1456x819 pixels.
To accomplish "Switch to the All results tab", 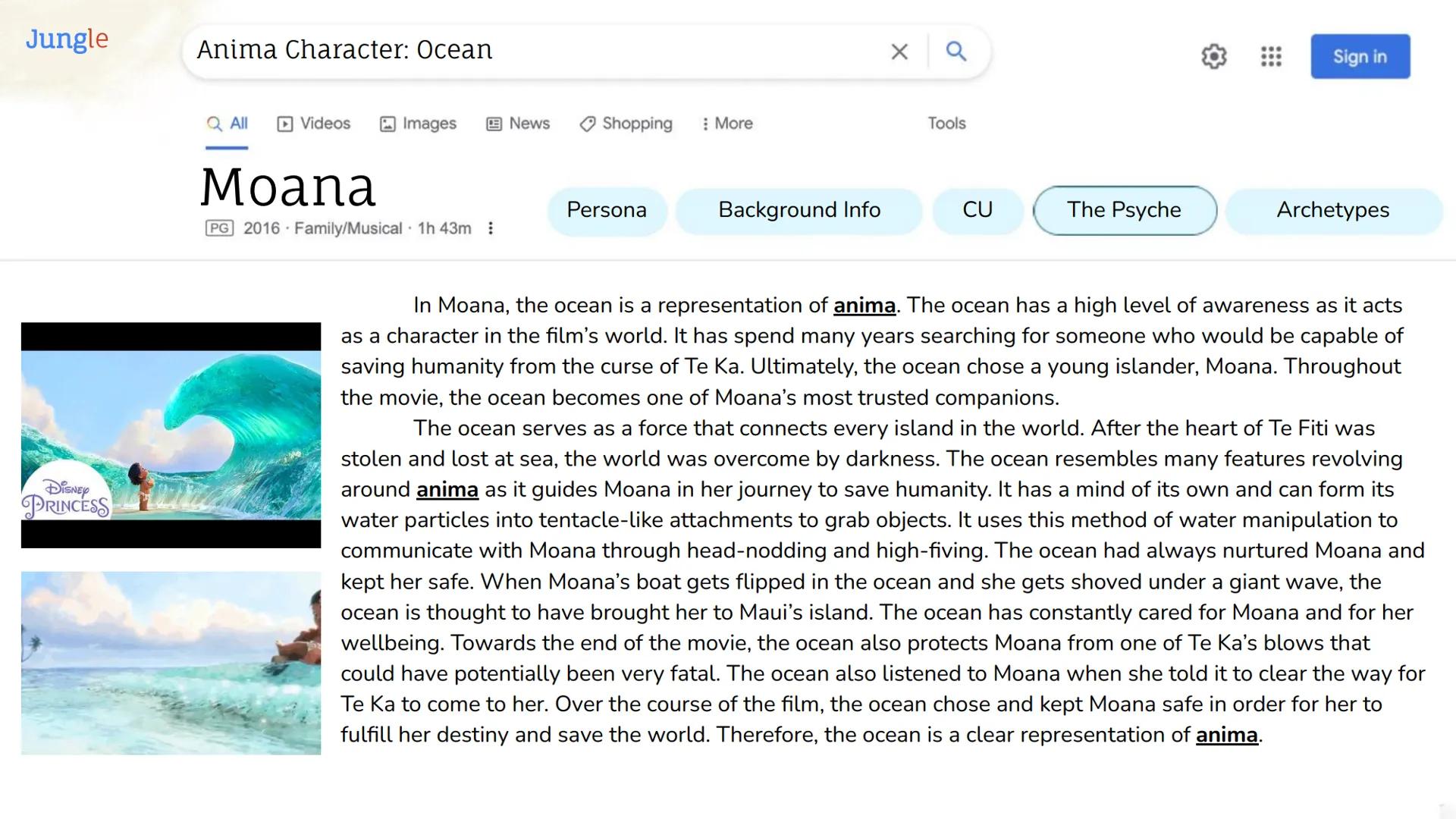I will (x=227, y=123).
